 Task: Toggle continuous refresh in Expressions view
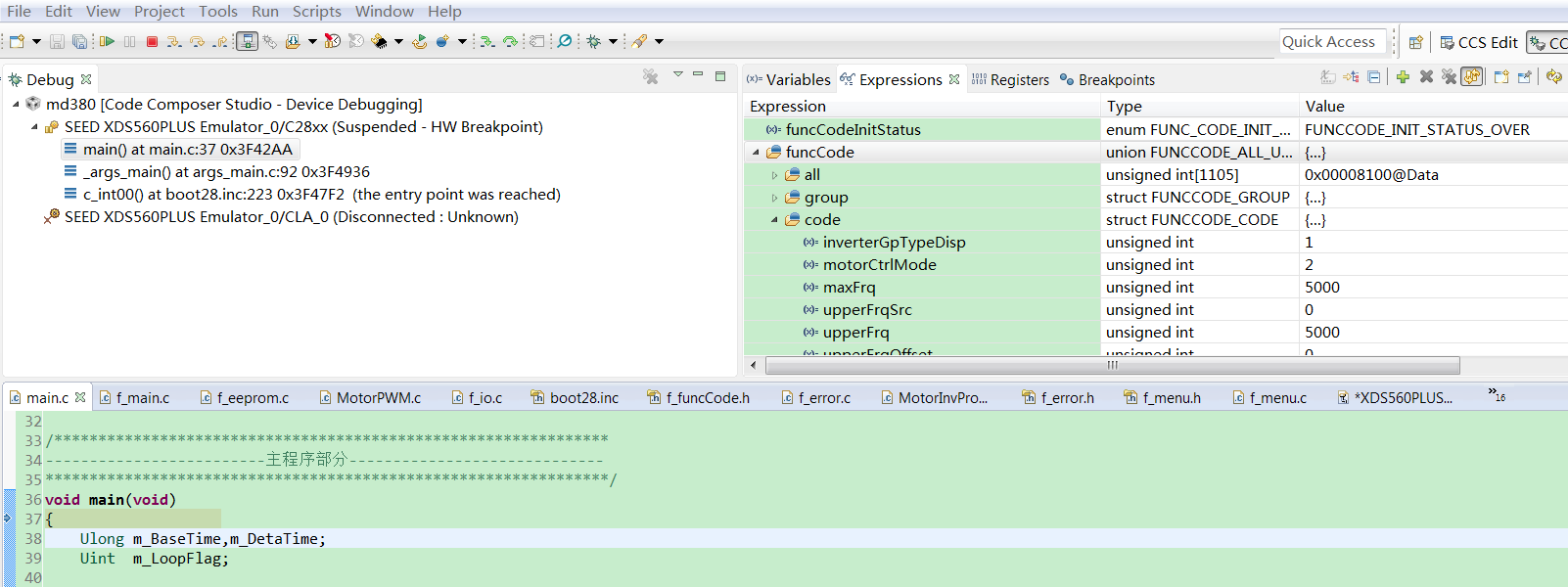point(1471,77)
